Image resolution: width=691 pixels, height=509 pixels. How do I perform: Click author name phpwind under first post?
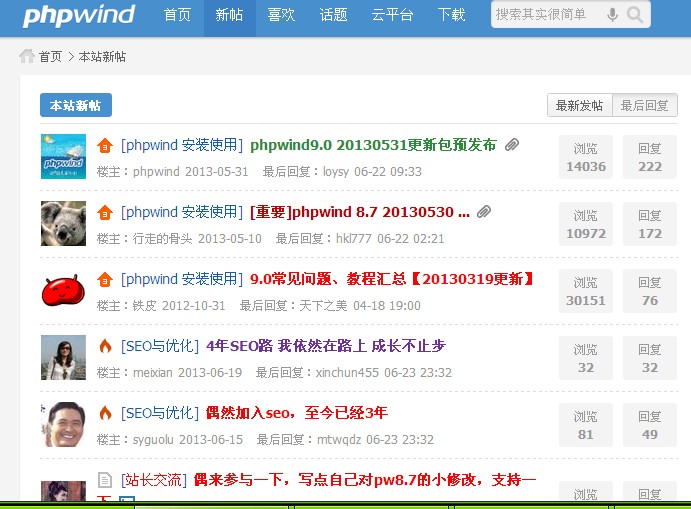tap(156, 171)
